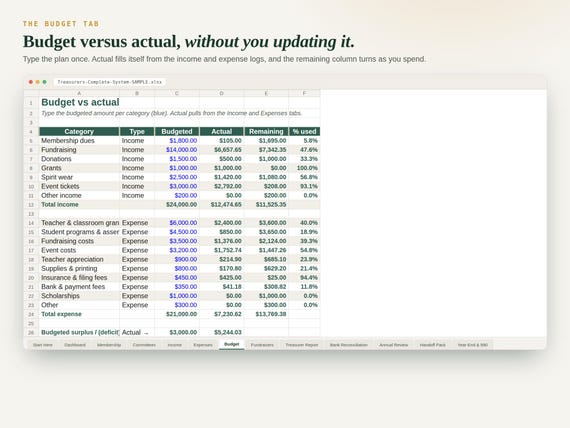Screen dimensions: 570x428
Task: Open the Bank Reconciliation tab
Action: click(x=349, y=345)
